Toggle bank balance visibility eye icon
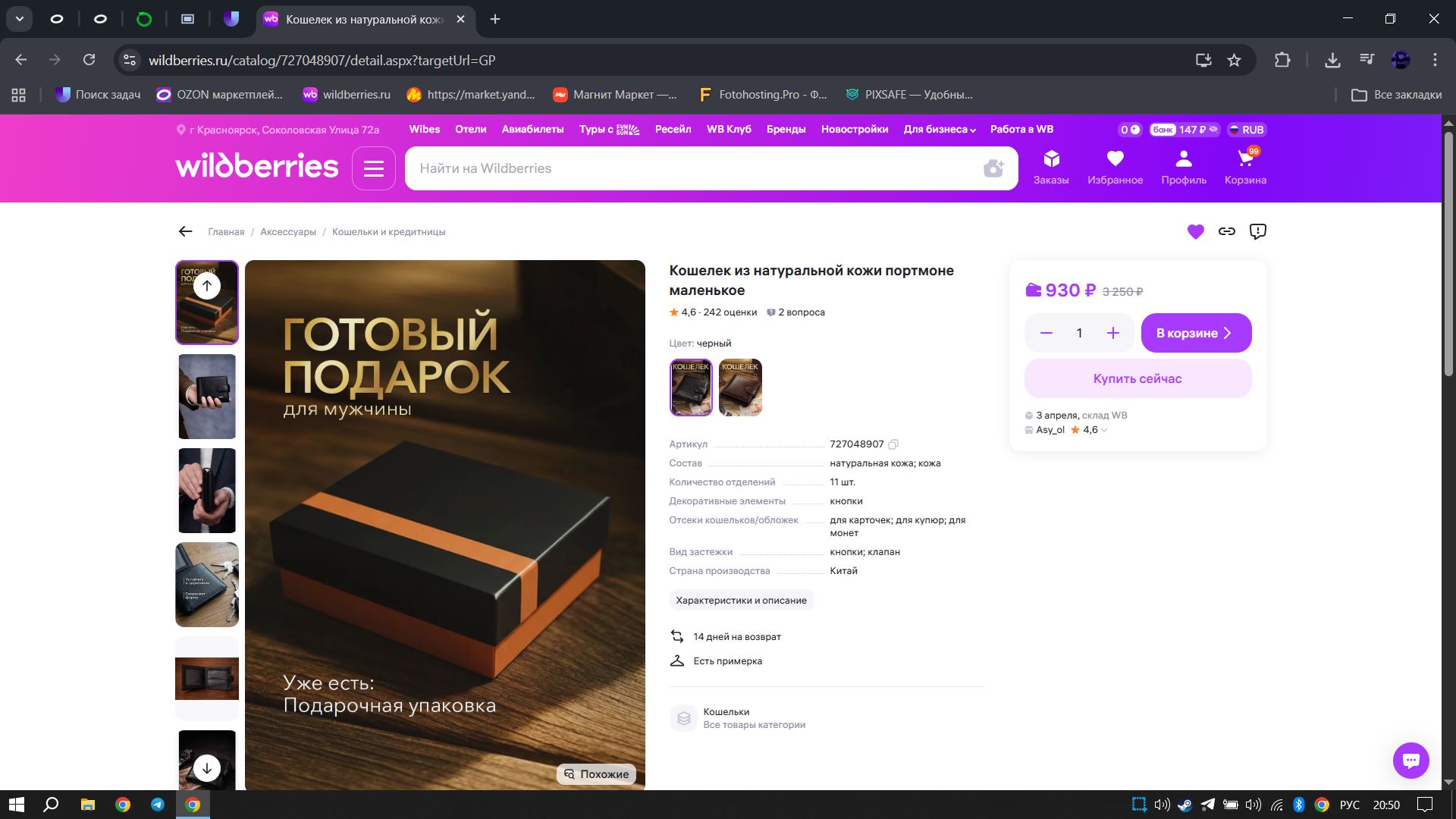The image size is (1456, 819). (x=1213, y=130)
